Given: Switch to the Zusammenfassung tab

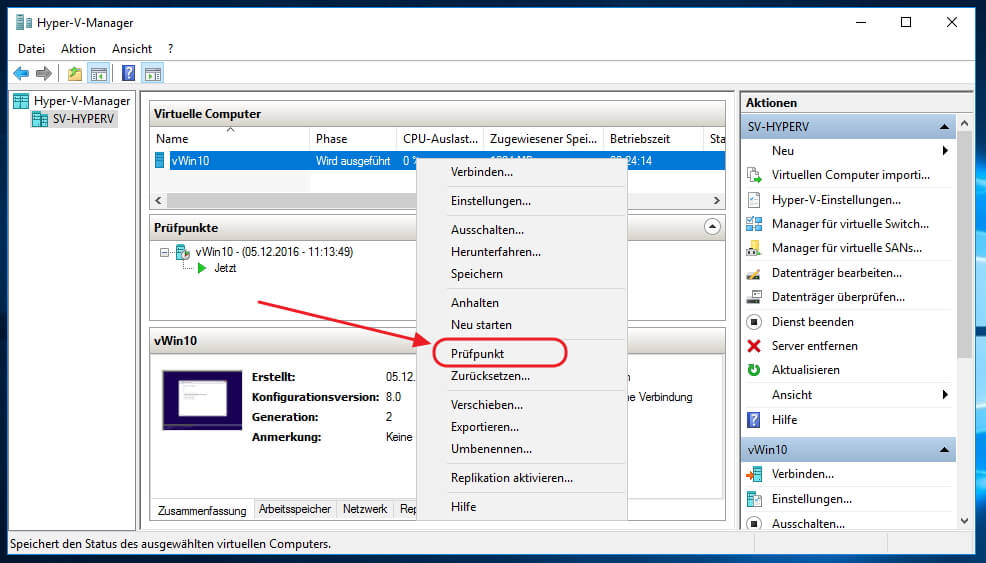Looking at the screenshot, I should [202, 510].
